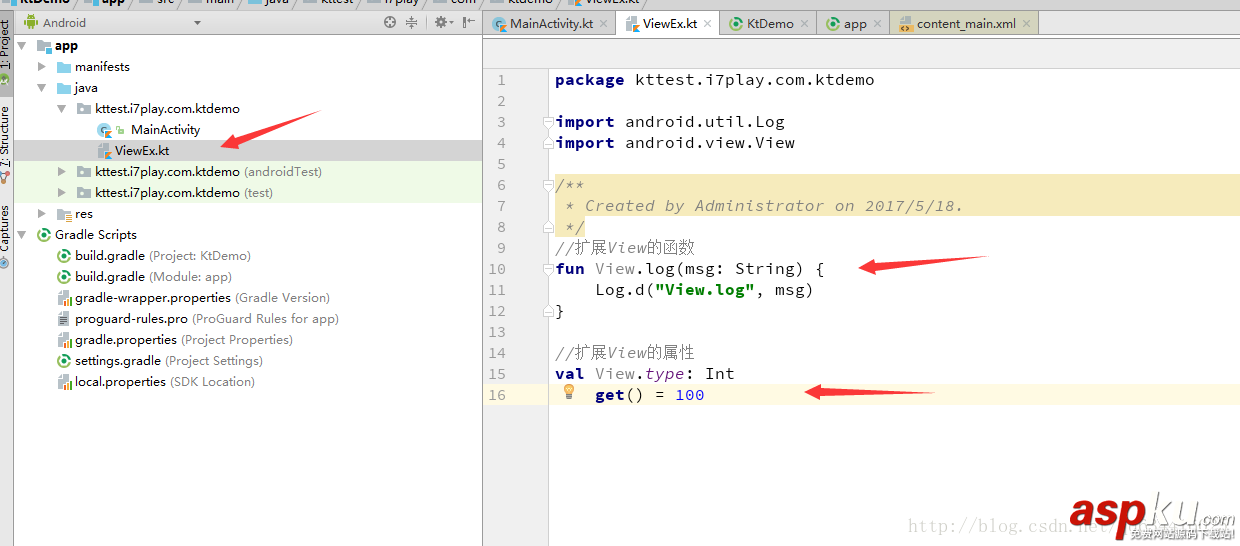Expand the res folder
Image resolution: width=1240 pixels, height=546 pixels.
click(42, 214)
